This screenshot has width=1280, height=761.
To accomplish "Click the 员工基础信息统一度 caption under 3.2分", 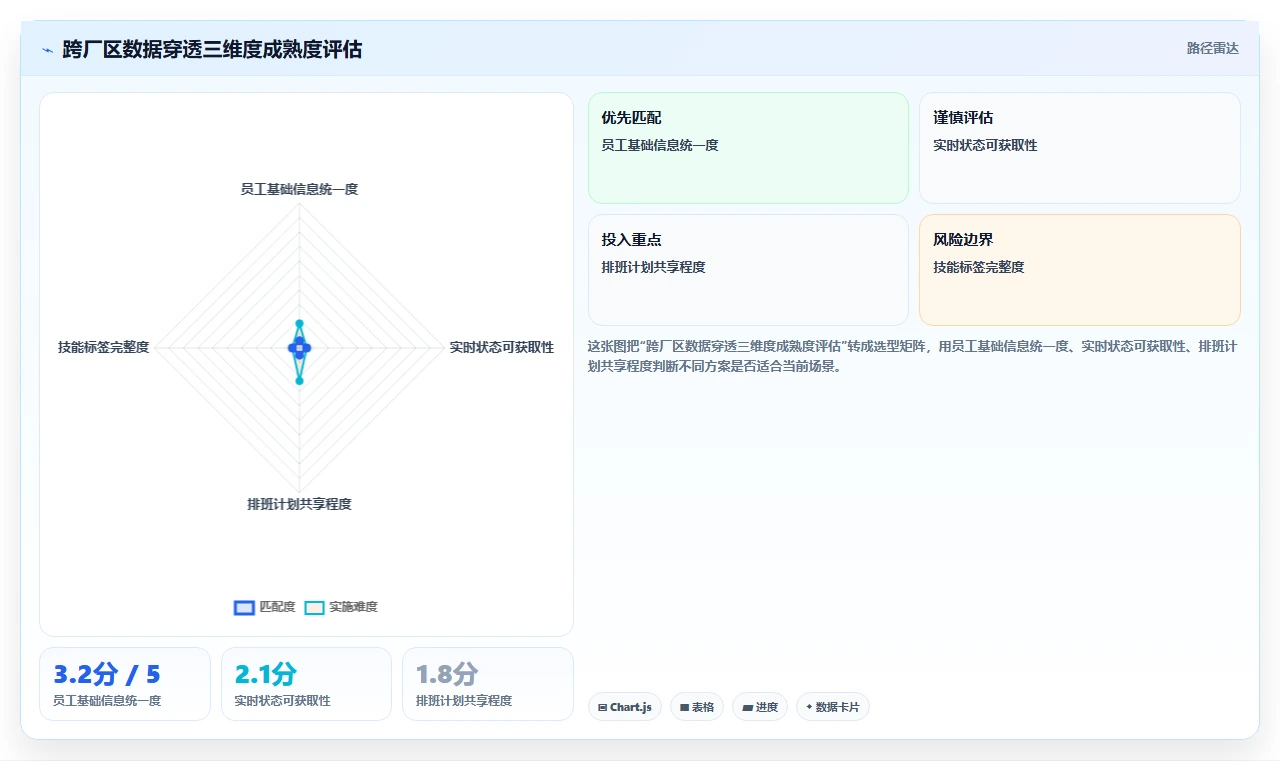I will point(107,701).
